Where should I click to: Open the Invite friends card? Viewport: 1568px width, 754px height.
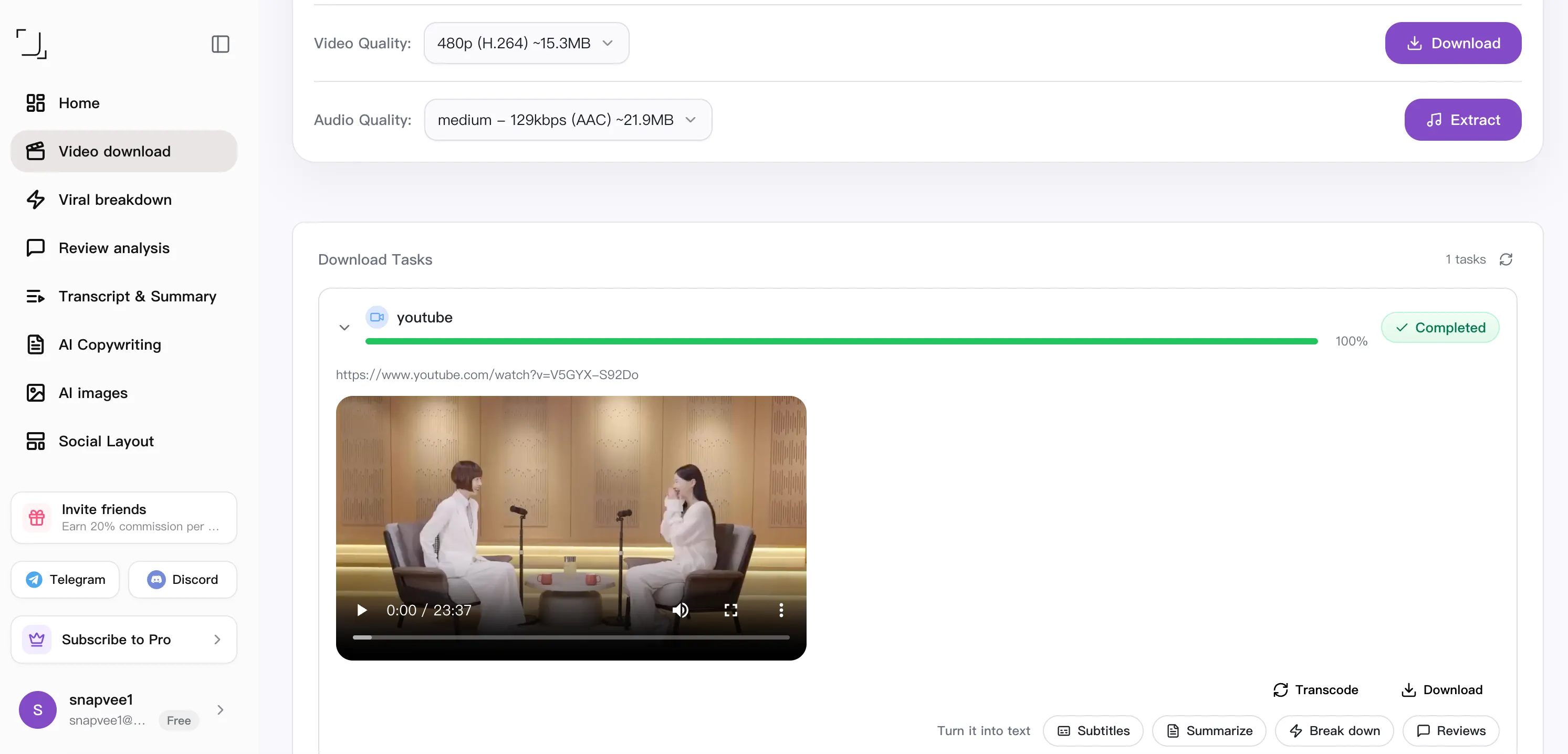point(123,517)
